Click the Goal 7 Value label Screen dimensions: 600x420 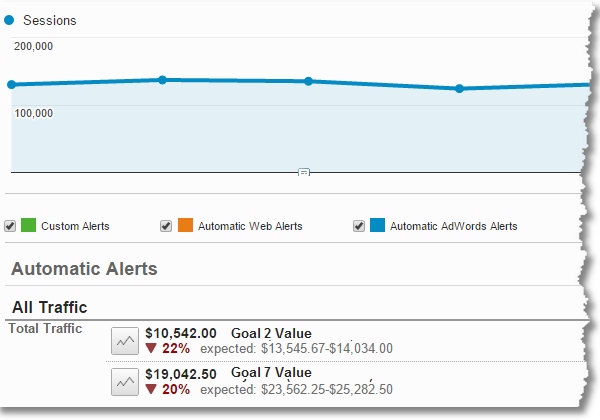click(271, 373)
